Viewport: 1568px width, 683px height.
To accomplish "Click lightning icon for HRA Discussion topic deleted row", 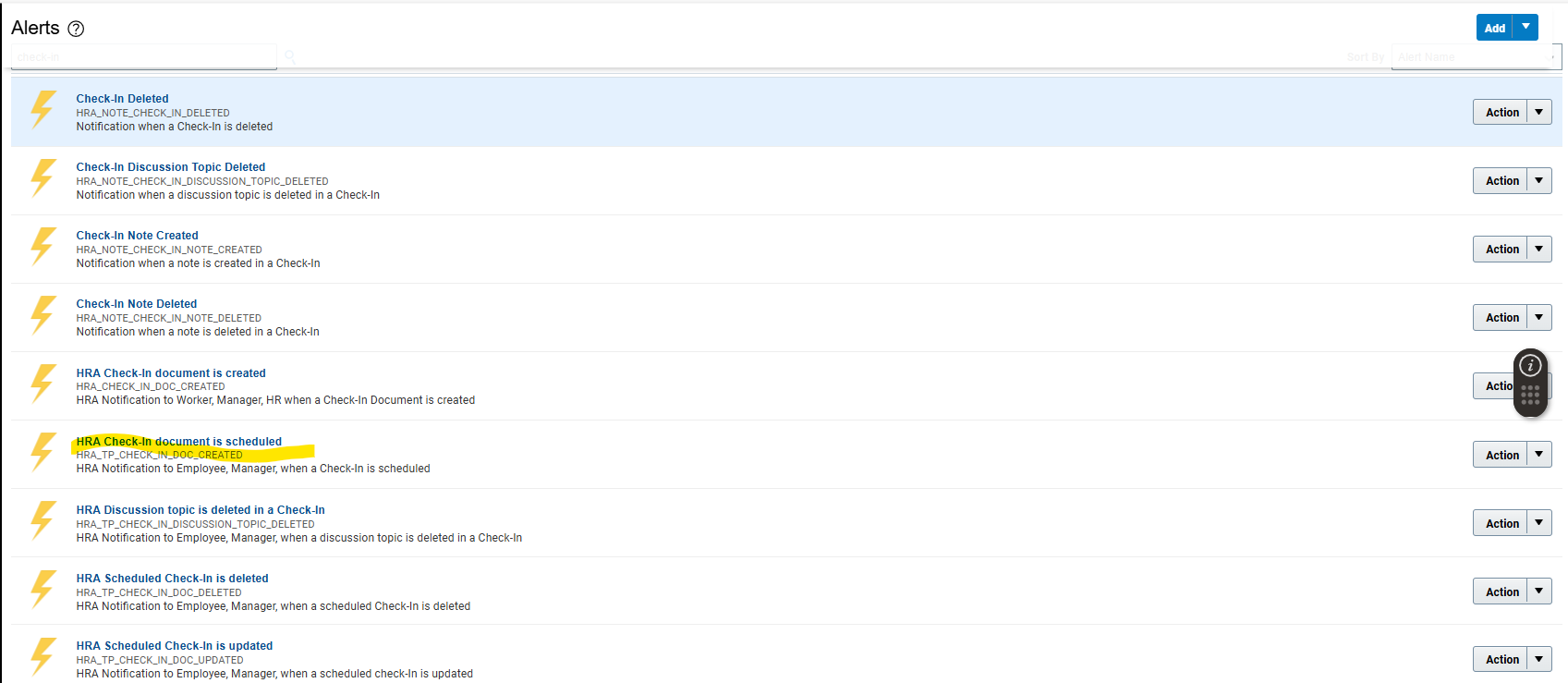I will [x=43, y=521].
